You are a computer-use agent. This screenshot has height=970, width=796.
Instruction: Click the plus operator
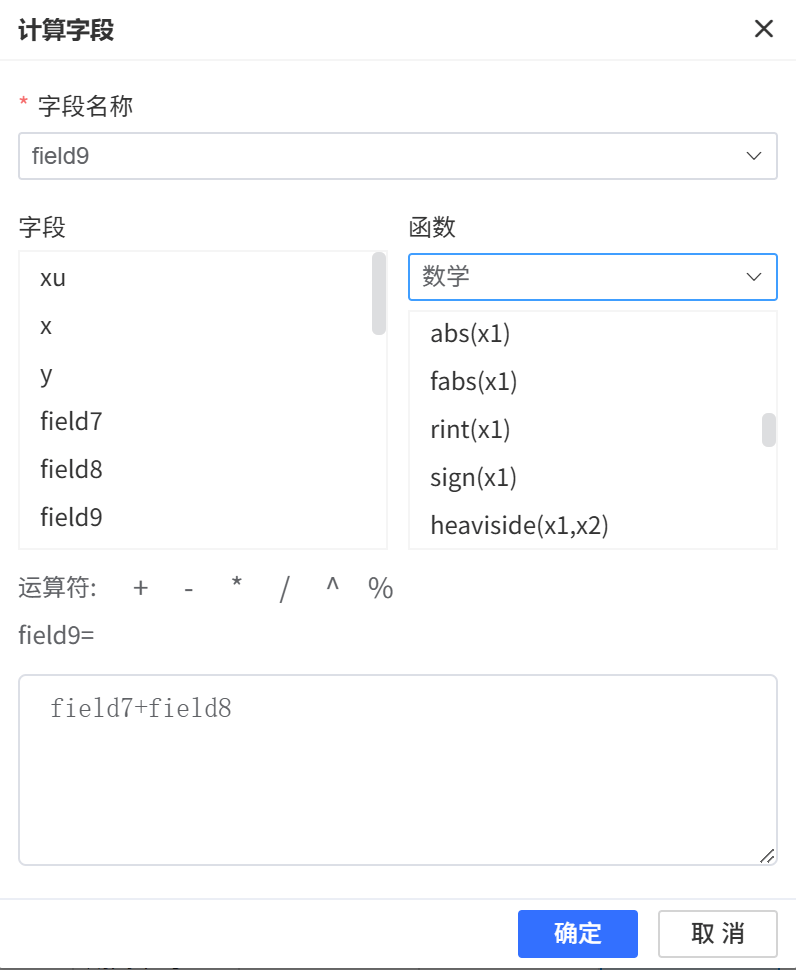pyautogui.click(x=140, y=589)
